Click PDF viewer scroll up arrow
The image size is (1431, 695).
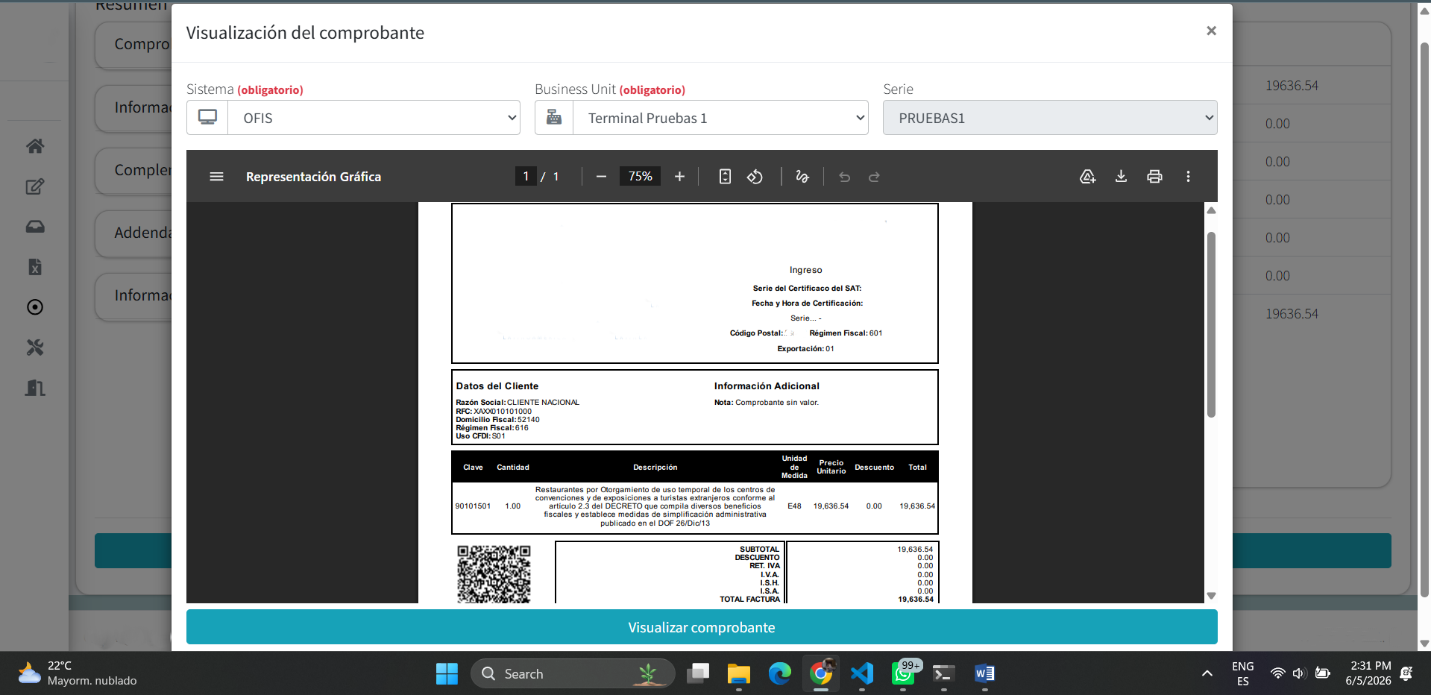tap(1211, 210)
